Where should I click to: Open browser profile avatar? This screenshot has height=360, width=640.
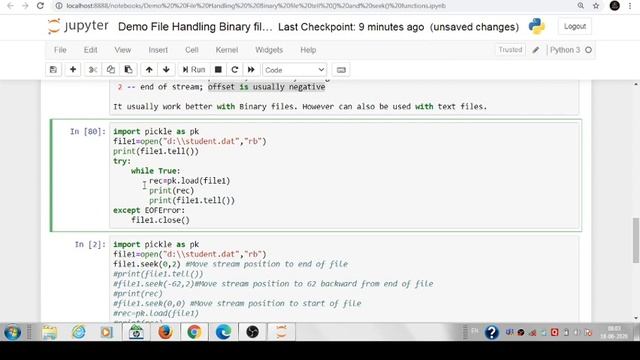614,6
